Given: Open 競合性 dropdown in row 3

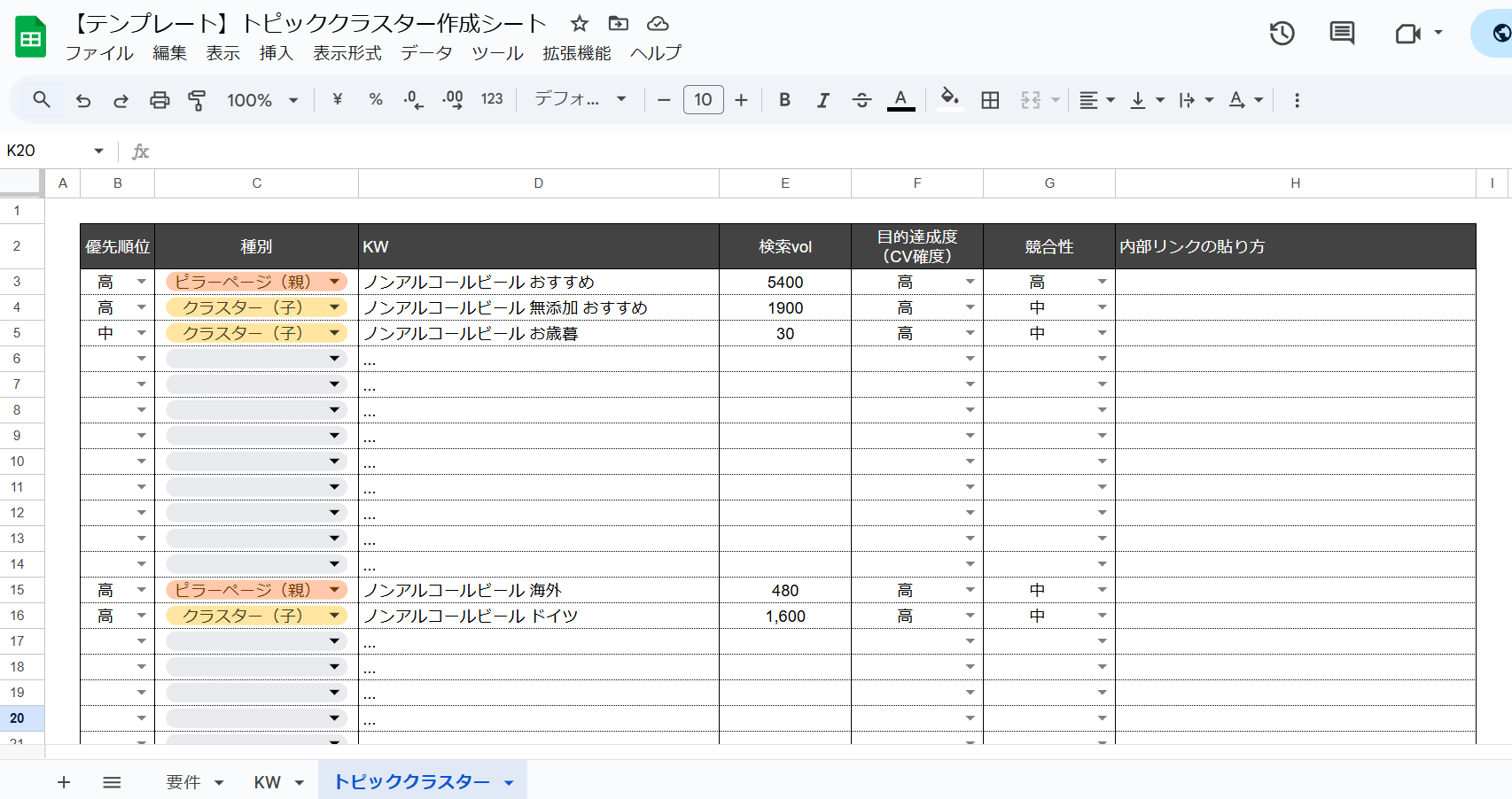Looking at the screenshot, I should 1102,282.
